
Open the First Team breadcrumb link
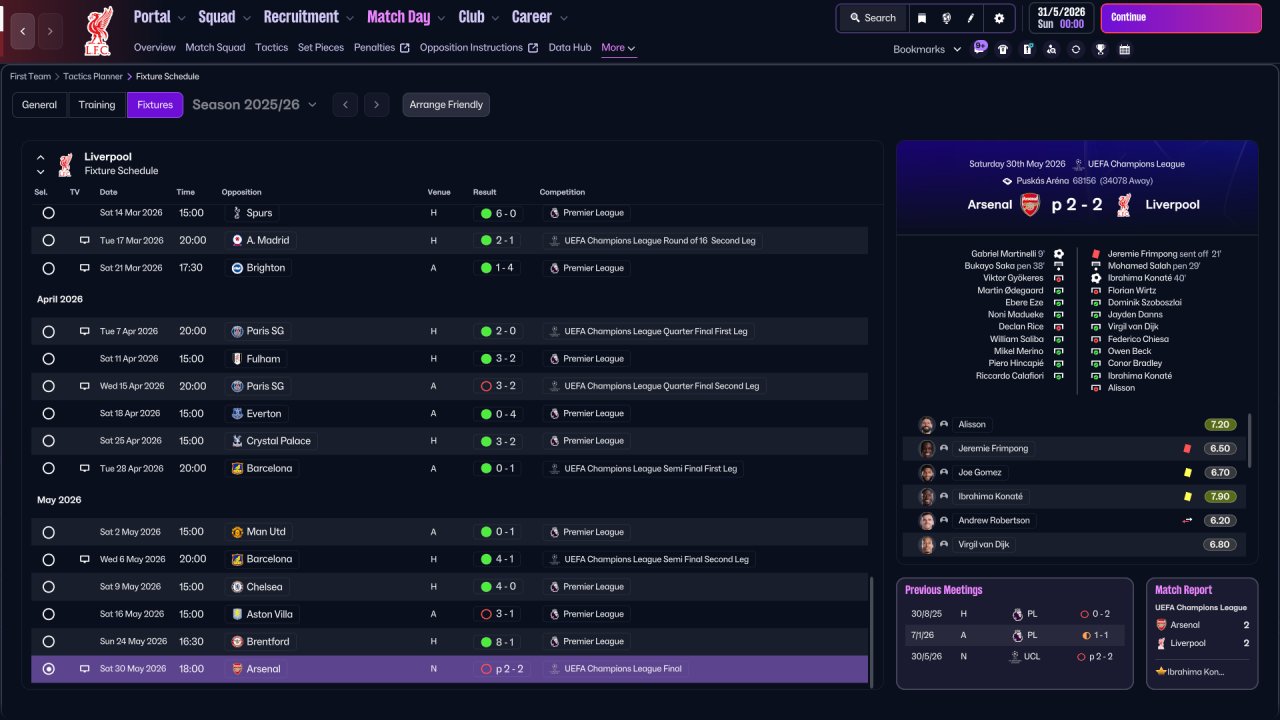pyautogui.click(x=30, y=76)
